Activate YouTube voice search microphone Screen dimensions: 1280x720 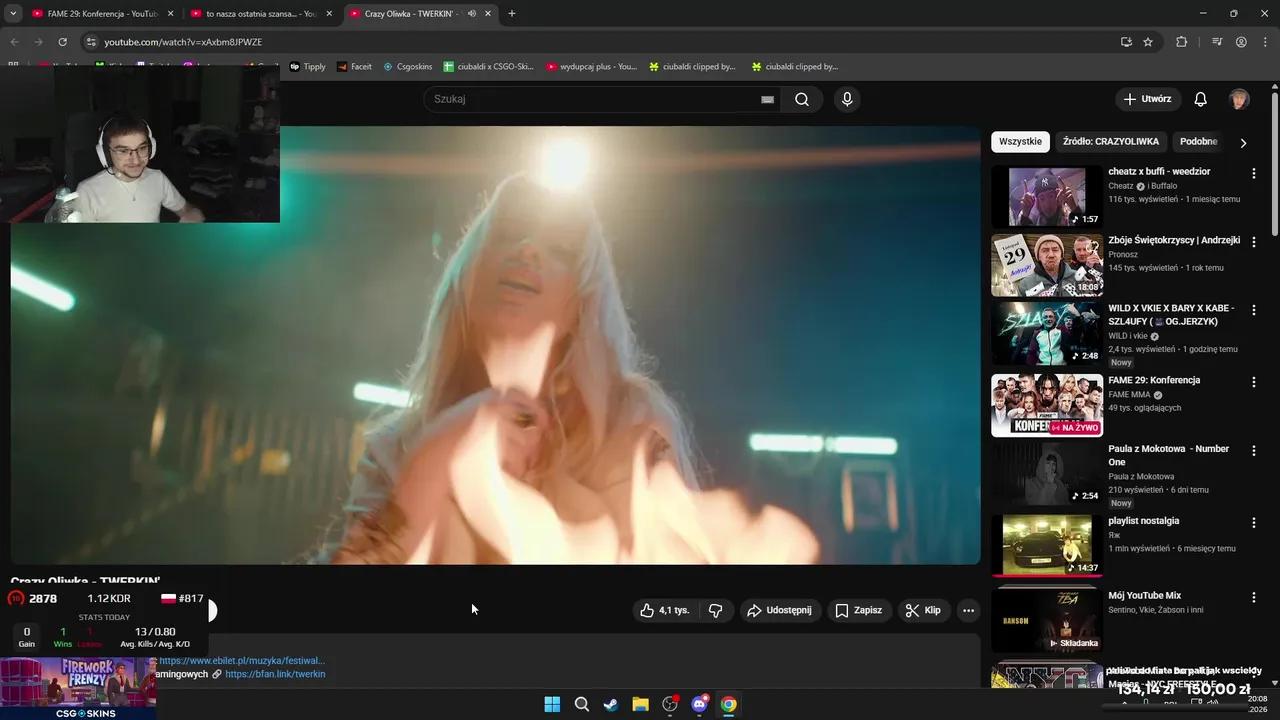coord(847,99)
